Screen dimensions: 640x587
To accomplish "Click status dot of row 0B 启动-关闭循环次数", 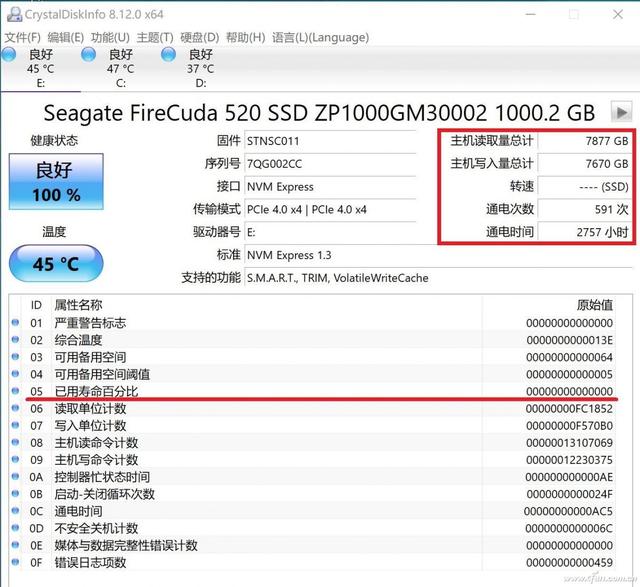I will [x=16, y=494].
